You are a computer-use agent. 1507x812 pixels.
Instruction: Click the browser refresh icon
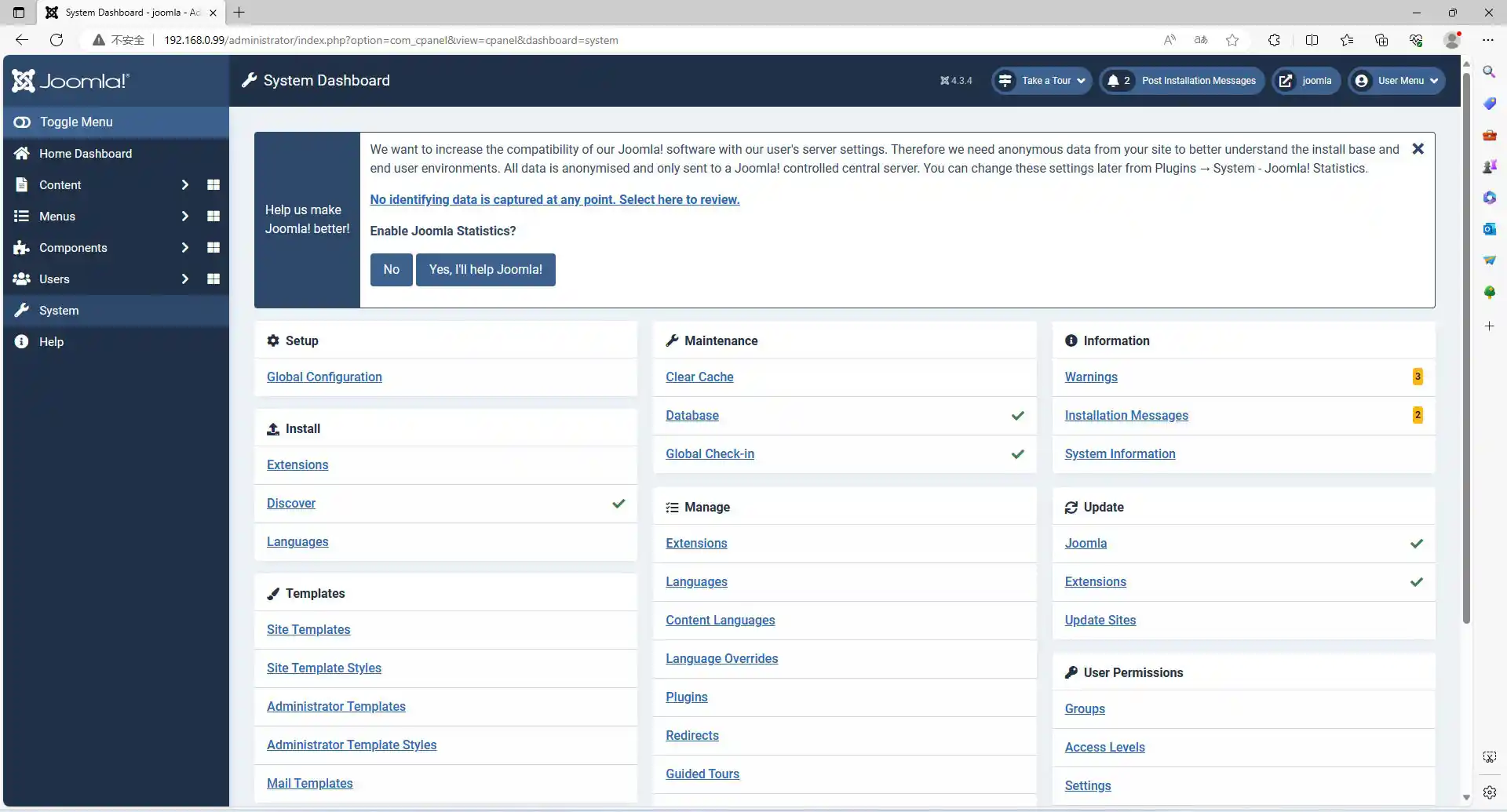[57, 40]
